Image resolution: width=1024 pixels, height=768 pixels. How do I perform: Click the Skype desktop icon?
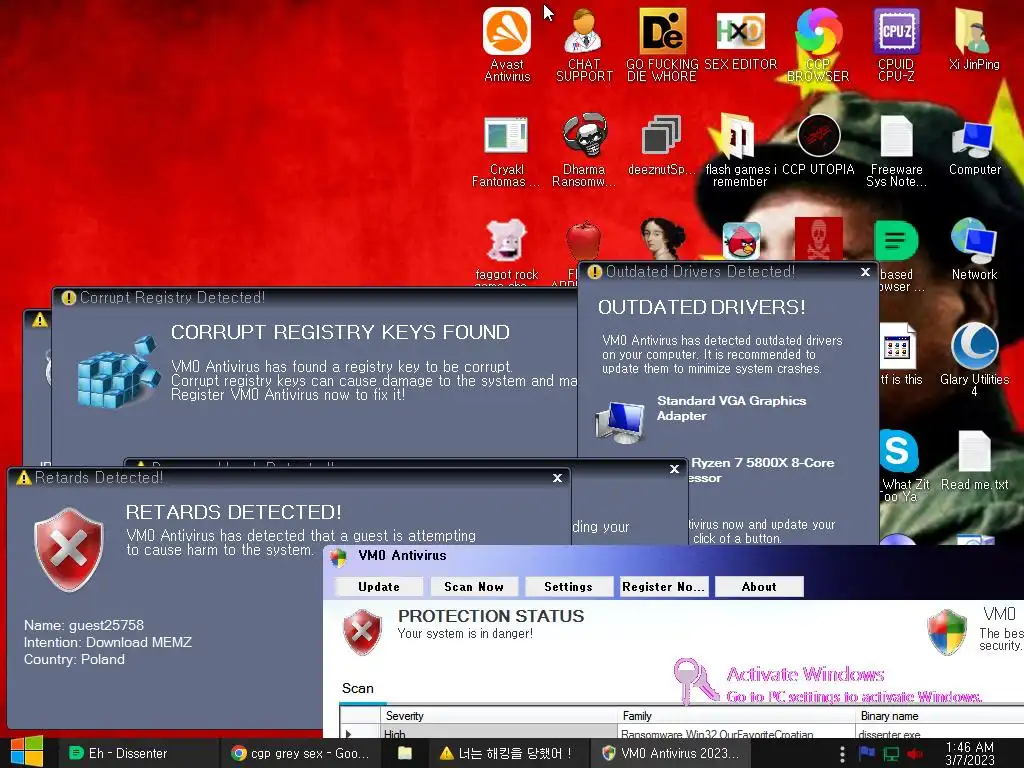(899, 451)
